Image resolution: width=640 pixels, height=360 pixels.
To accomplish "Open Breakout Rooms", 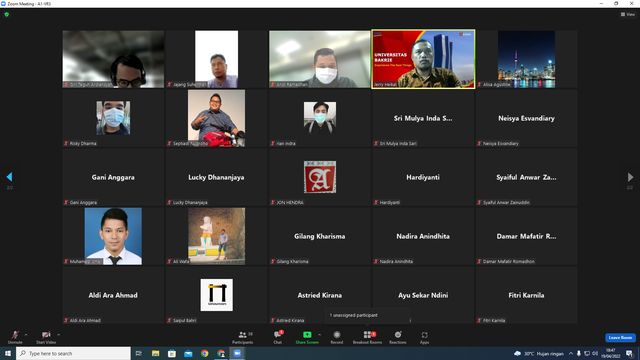I will [x=367, y=337].
